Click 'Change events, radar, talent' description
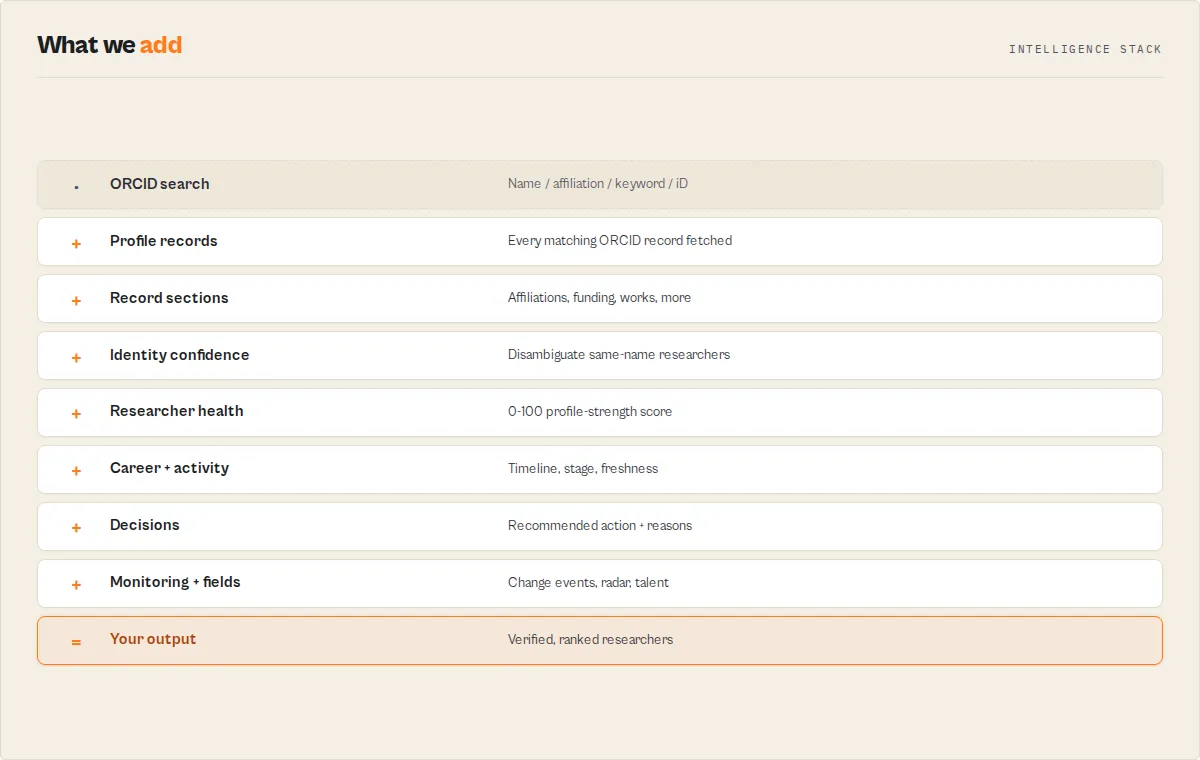 589,582
